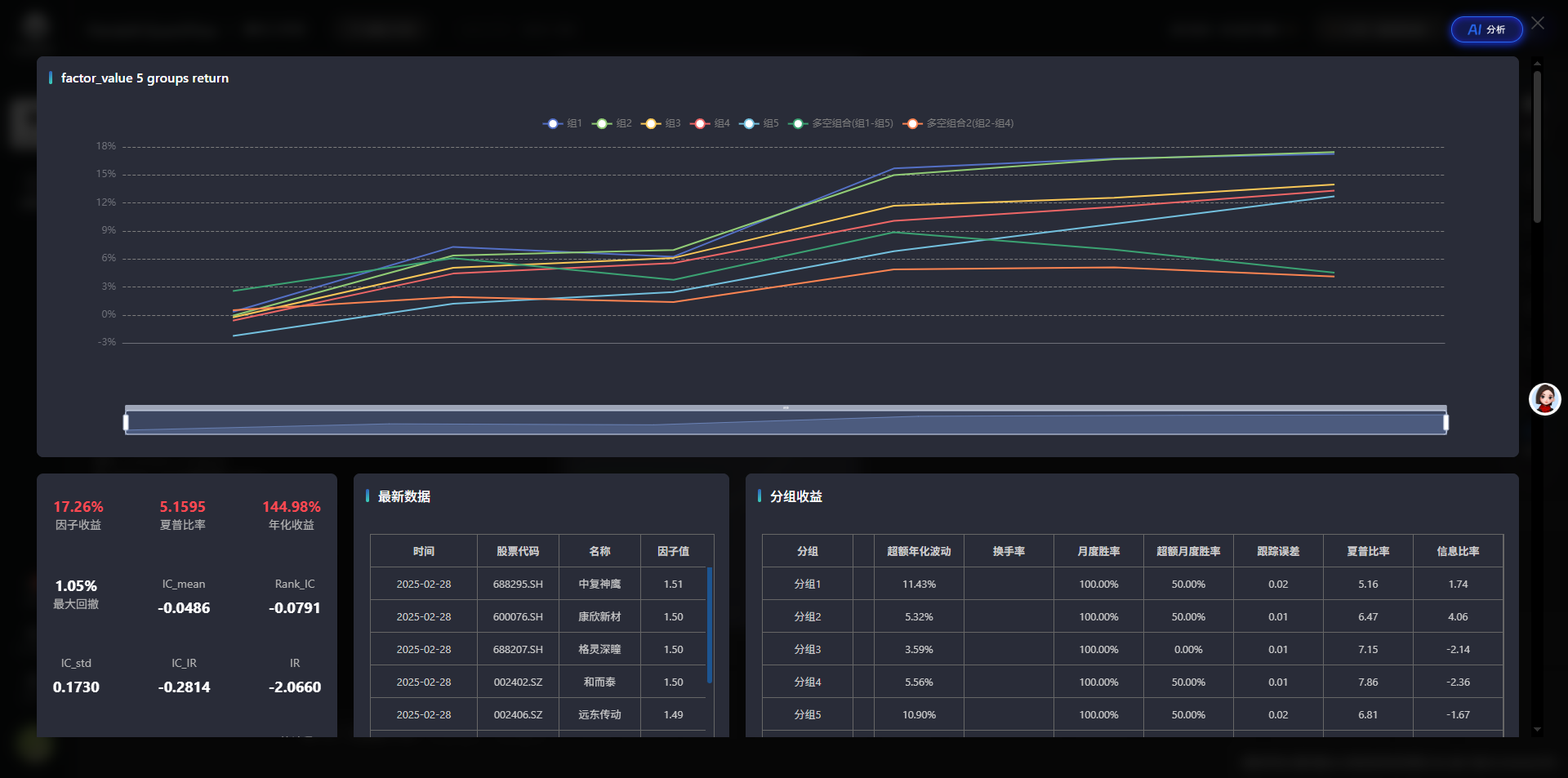
Task: Open the AI 分析 panel
Action: [1486, 29]
